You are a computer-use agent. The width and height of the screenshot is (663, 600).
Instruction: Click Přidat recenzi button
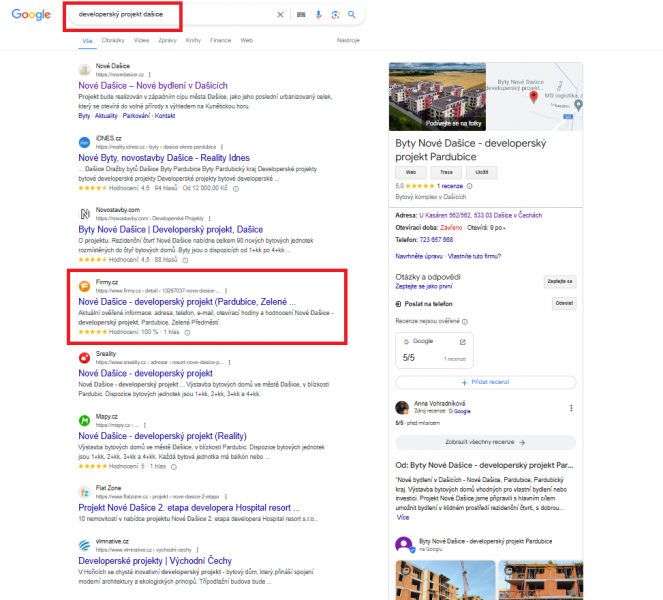click(485, 382)
